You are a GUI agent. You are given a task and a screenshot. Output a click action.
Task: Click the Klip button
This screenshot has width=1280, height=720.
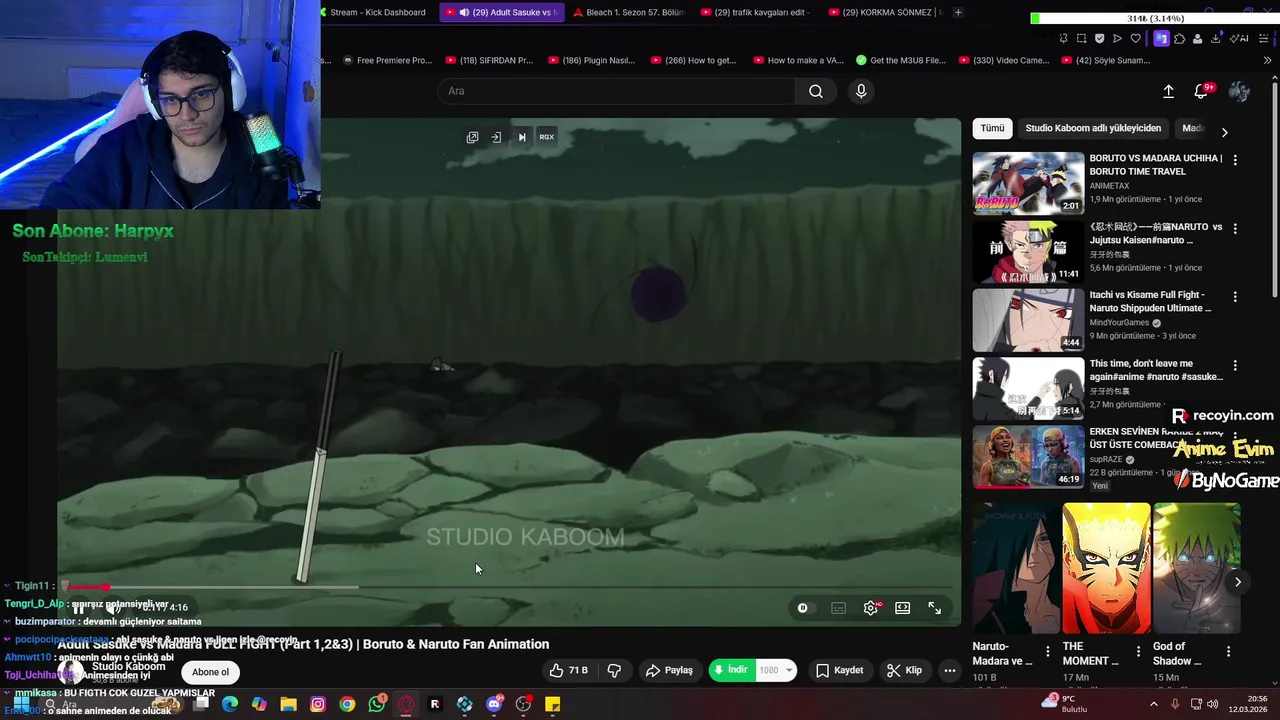[904, 670]
